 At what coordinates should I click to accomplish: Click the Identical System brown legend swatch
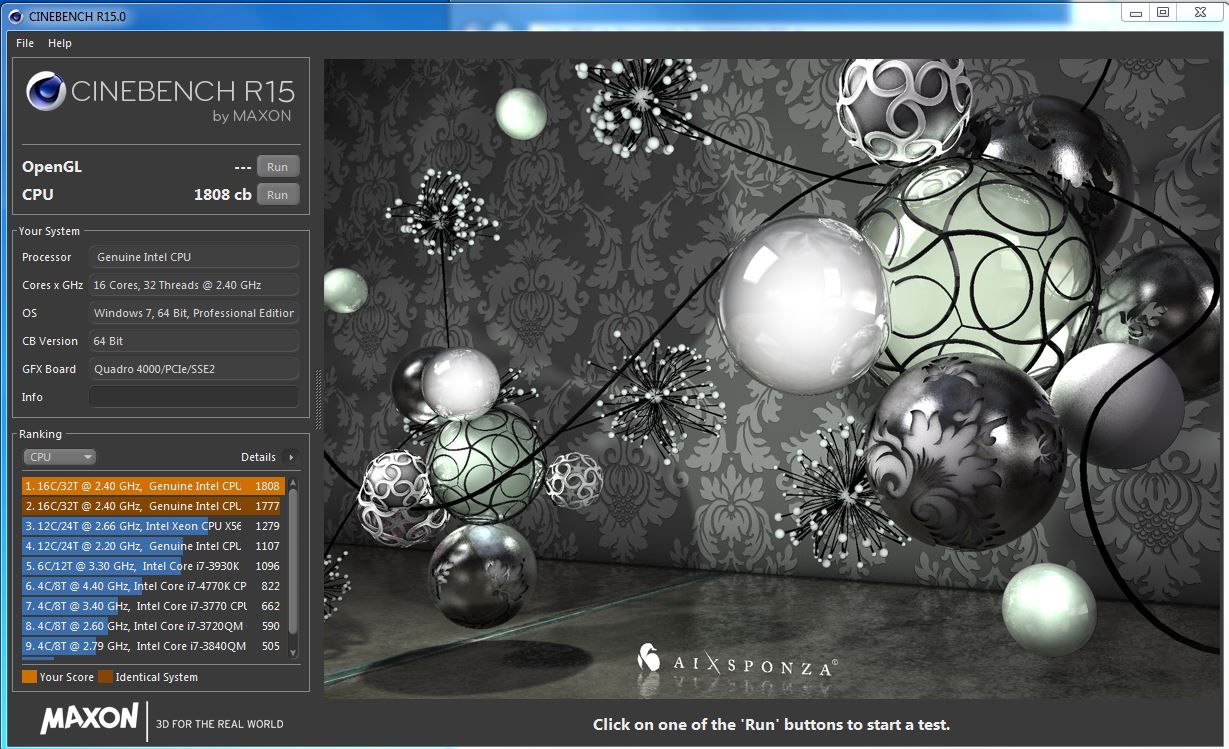coord(105,677)
